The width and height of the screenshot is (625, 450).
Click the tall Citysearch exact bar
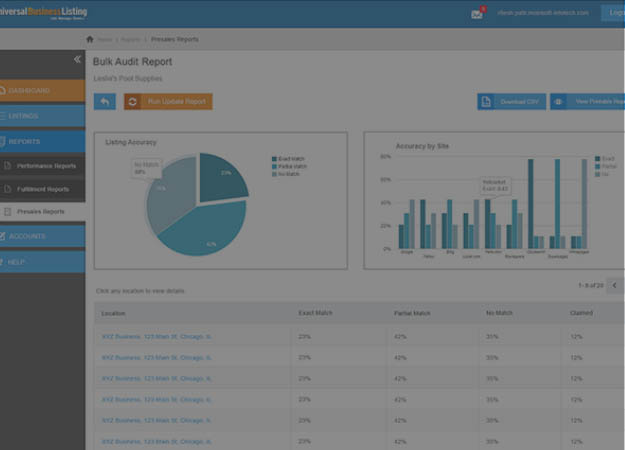point(531,204)
